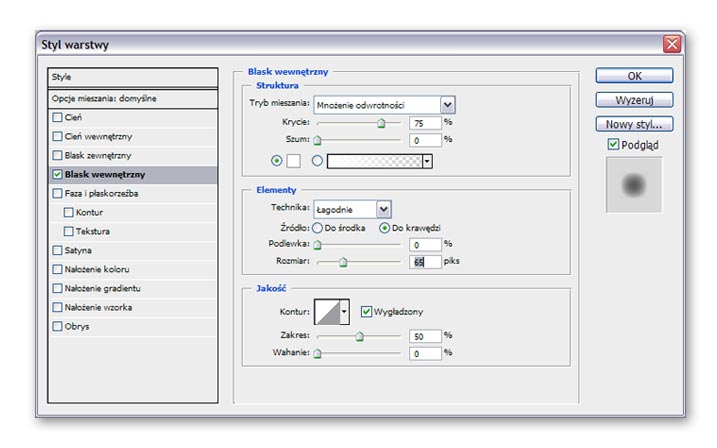Select the gradient radio button
Viewport: 717px width, 448px height.
(x=317, y=160)
